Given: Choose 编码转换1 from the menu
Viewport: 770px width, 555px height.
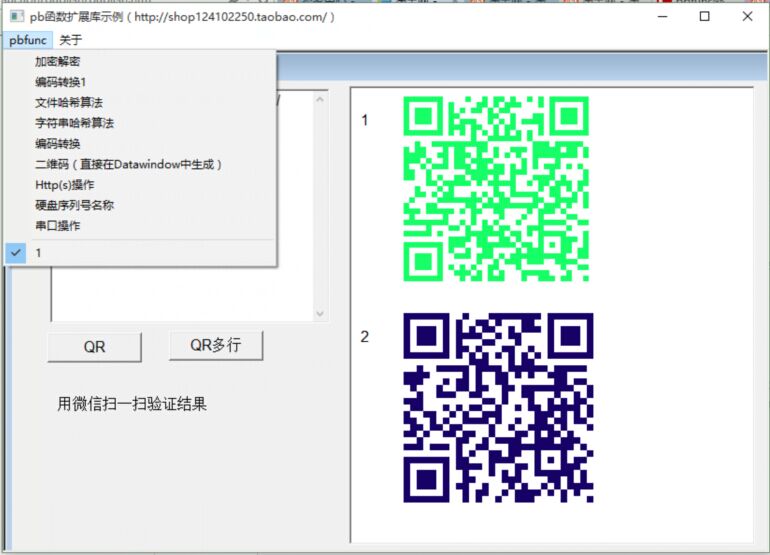Looking at the screenshot, I should 140,82.
